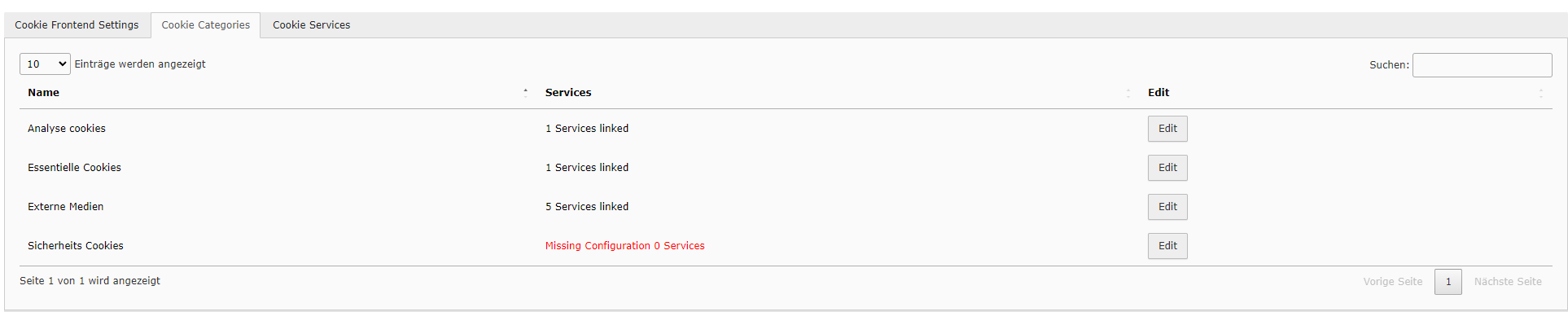The width and height of the screenshot is (1568, 312).
Task: Edit the Analyse cookies category
Action: (x=1167, y=129)
